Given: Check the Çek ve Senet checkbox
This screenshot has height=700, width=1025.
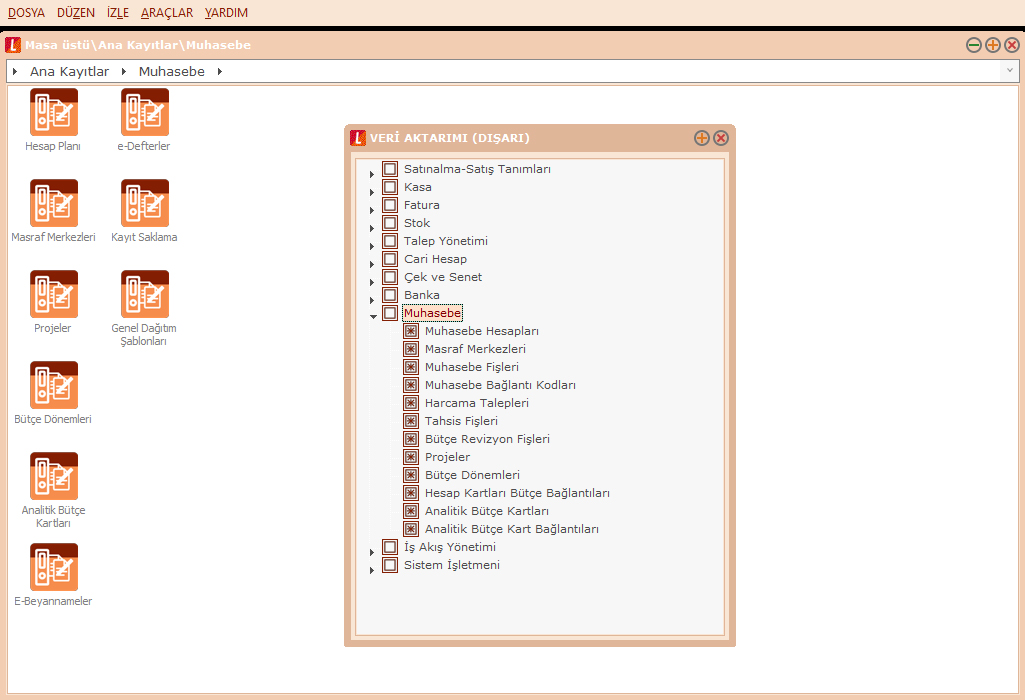Looking at the screenshot, I should tap(390, 277).
